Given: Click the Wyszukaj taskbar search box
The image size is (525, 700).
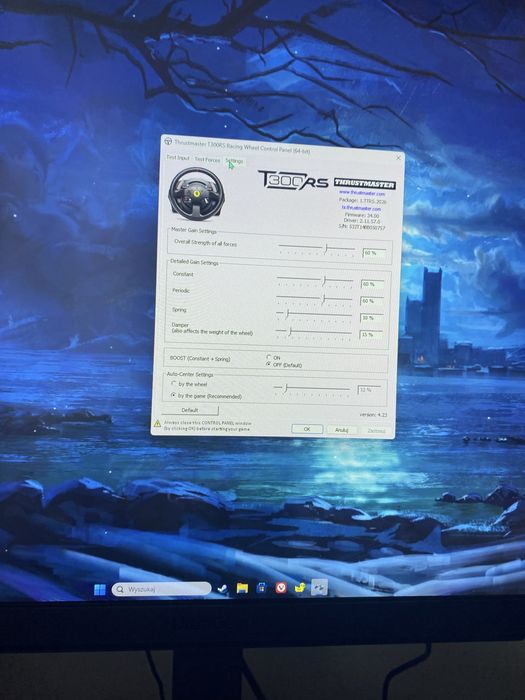Looking at the screenshot, I should coord(161,589).
